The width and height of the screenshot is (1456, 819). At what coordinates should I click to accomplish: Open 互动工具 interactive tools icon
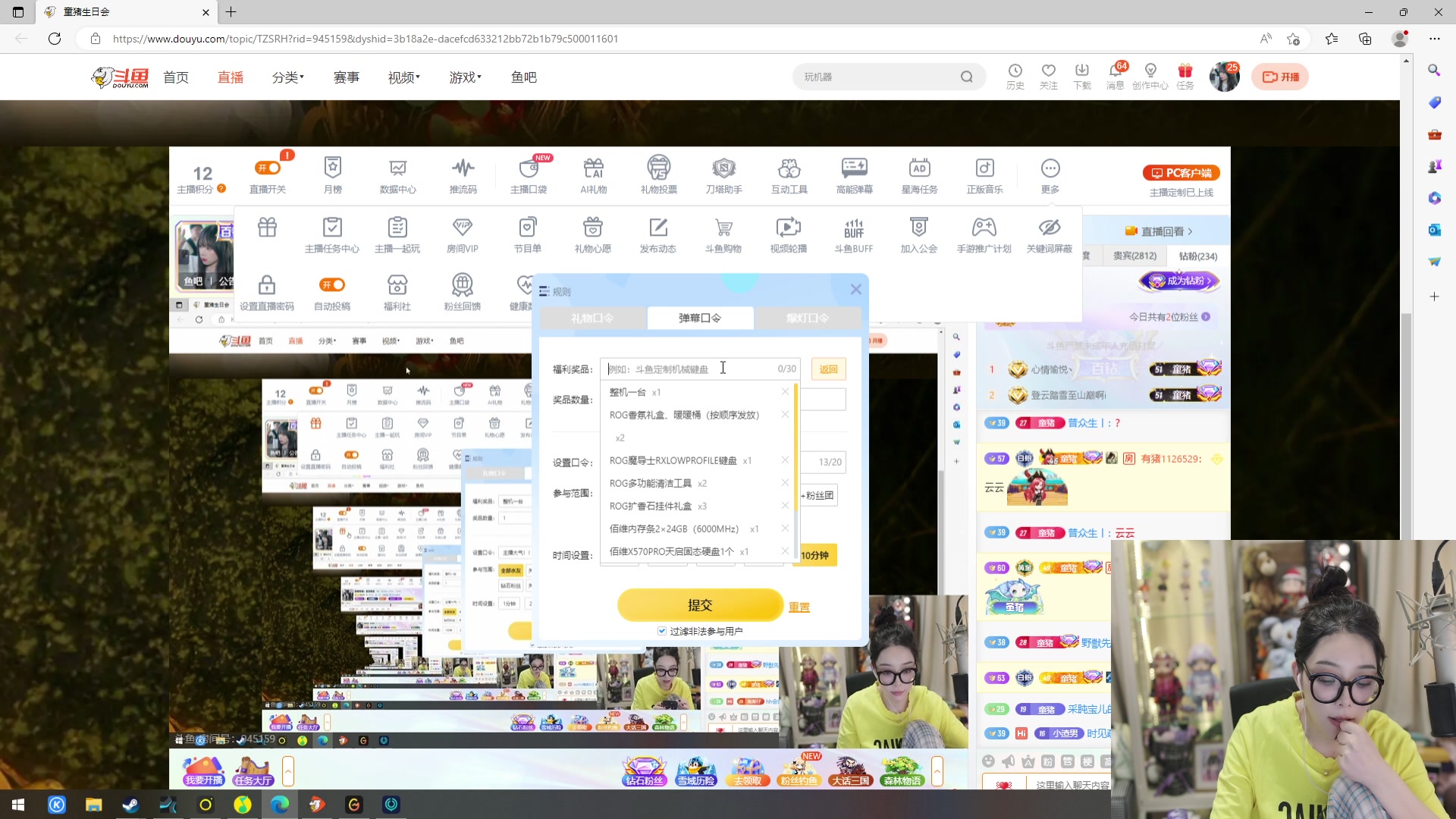(789, 174)
